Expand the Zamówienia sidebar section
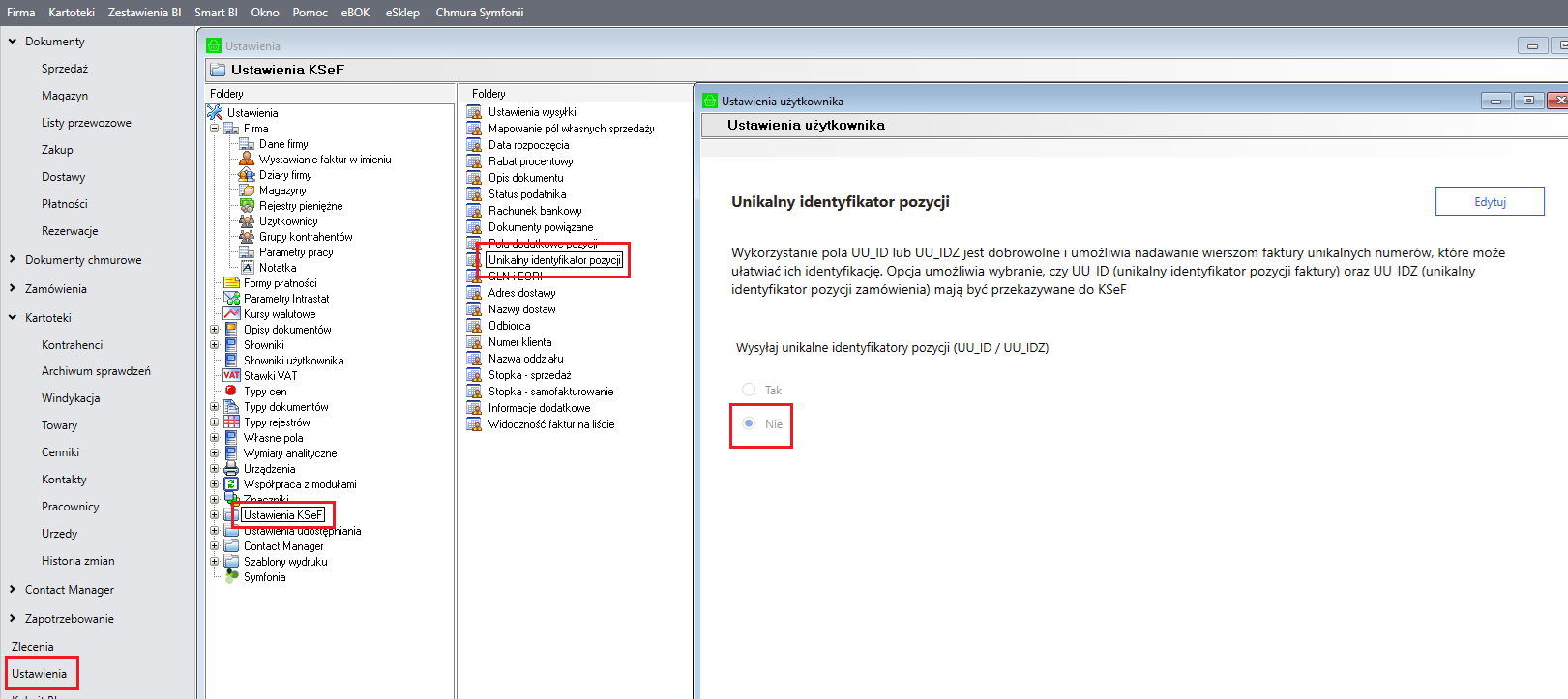The width and height of the screenshot is (1568, 699). (13, 288)
